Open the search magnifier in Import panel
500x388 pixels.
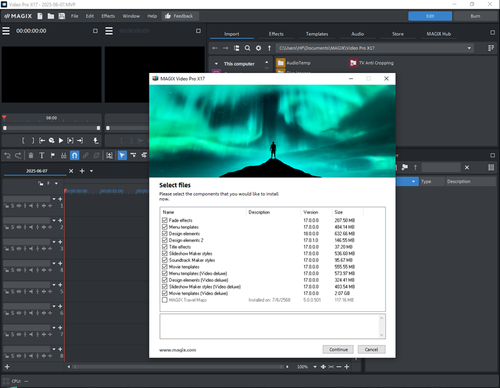coord(247,48)
